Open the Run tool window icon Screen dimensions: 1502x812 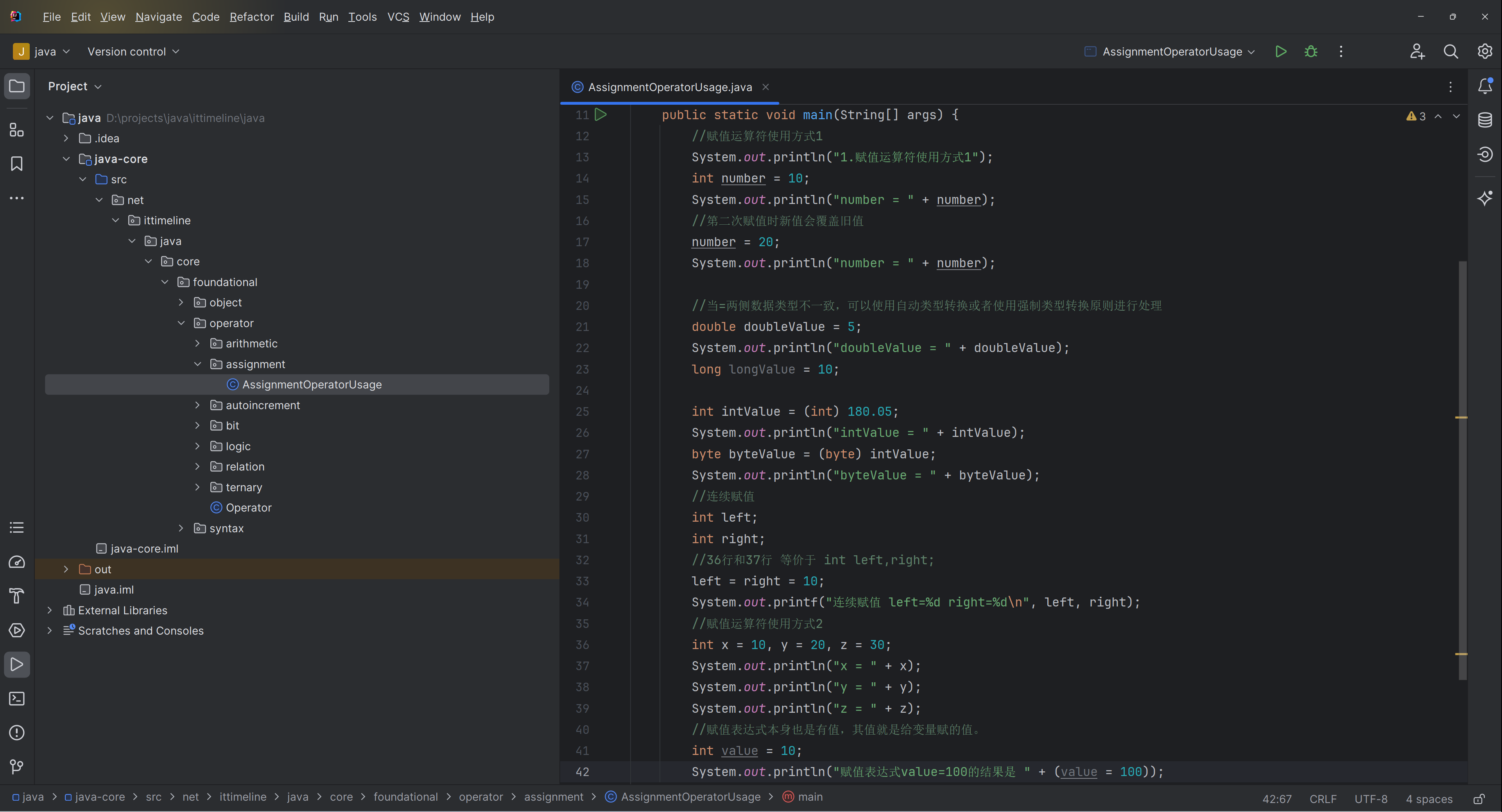tap(17, 665)
